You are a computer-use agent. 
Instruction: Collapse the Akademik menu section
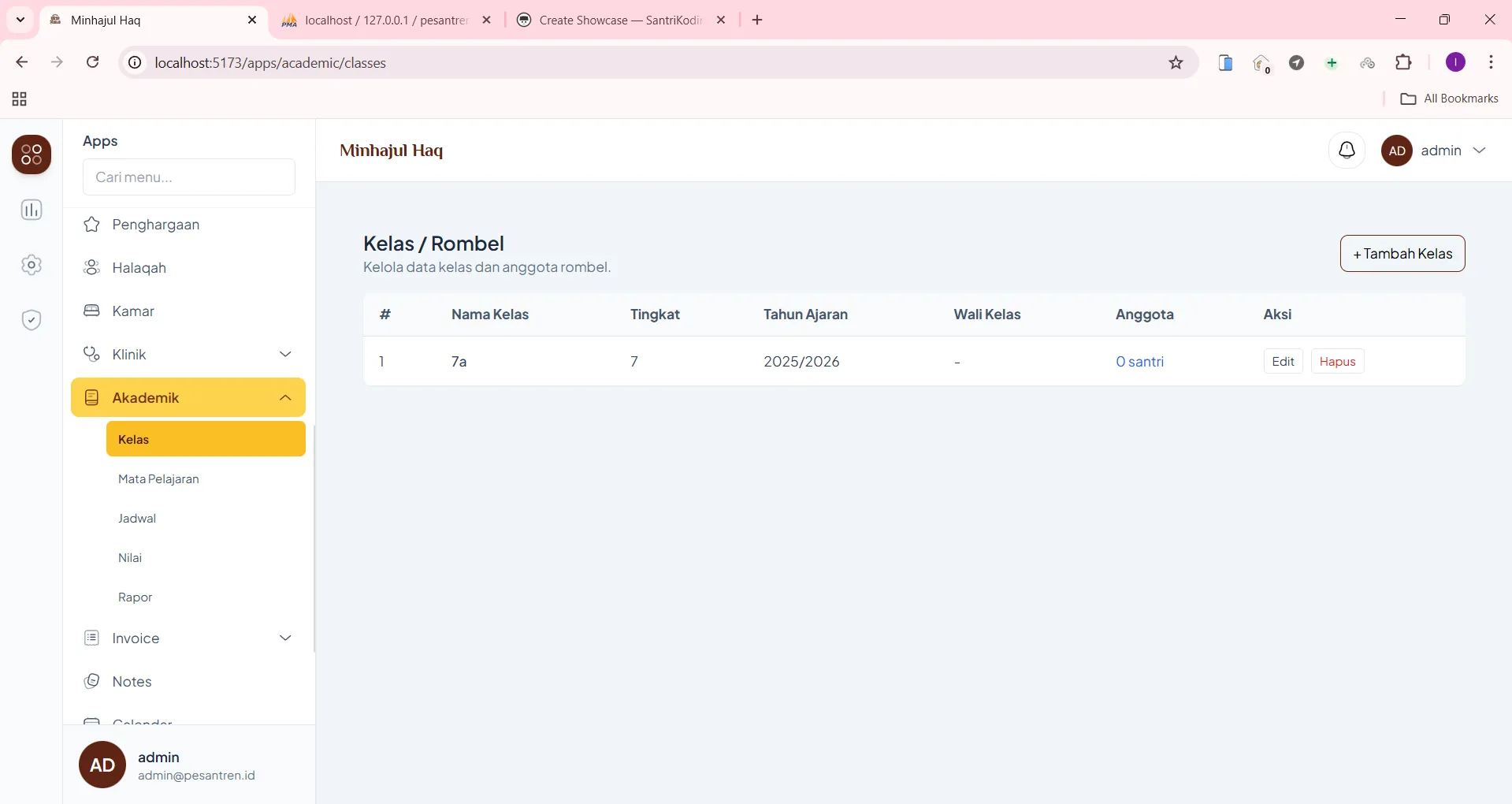[188, 397]
